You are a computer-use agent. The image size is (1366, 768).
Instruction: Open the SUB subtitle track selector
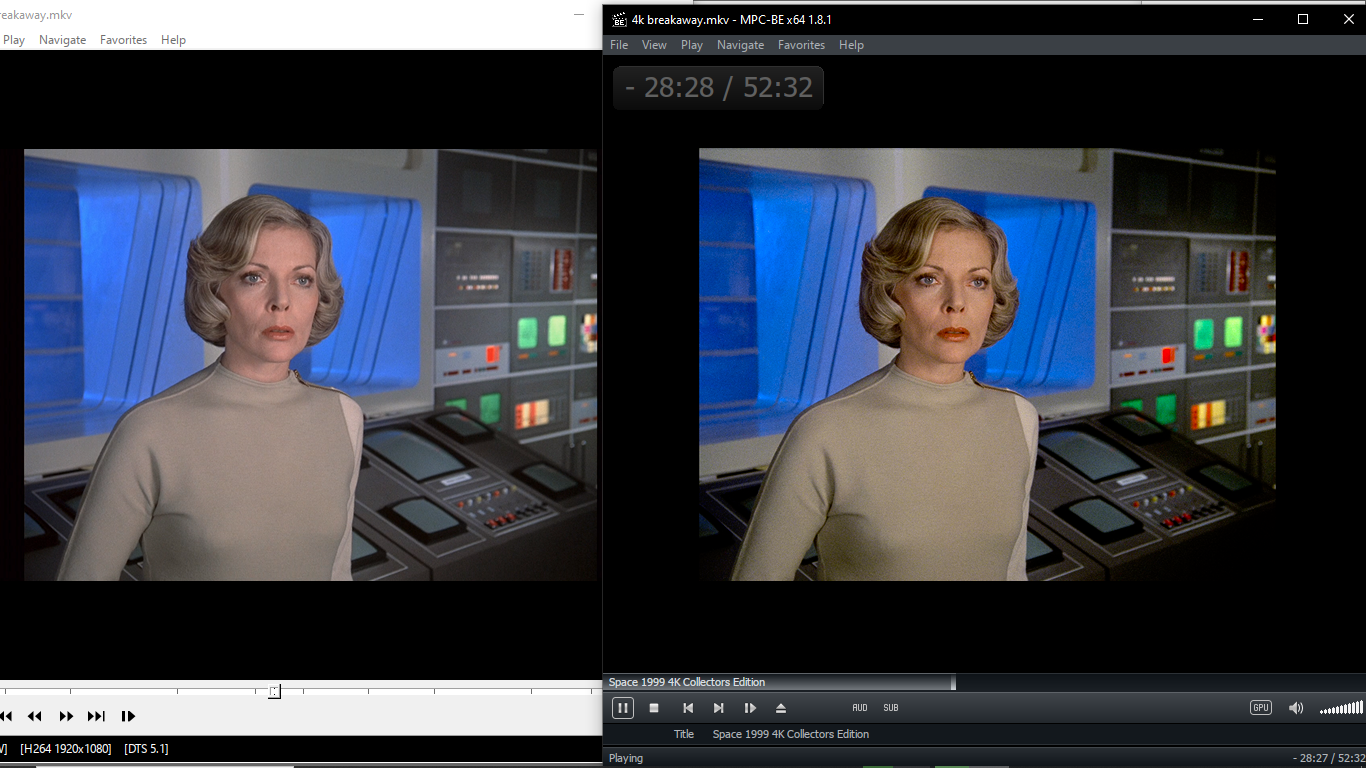click(x=891, y=708)
